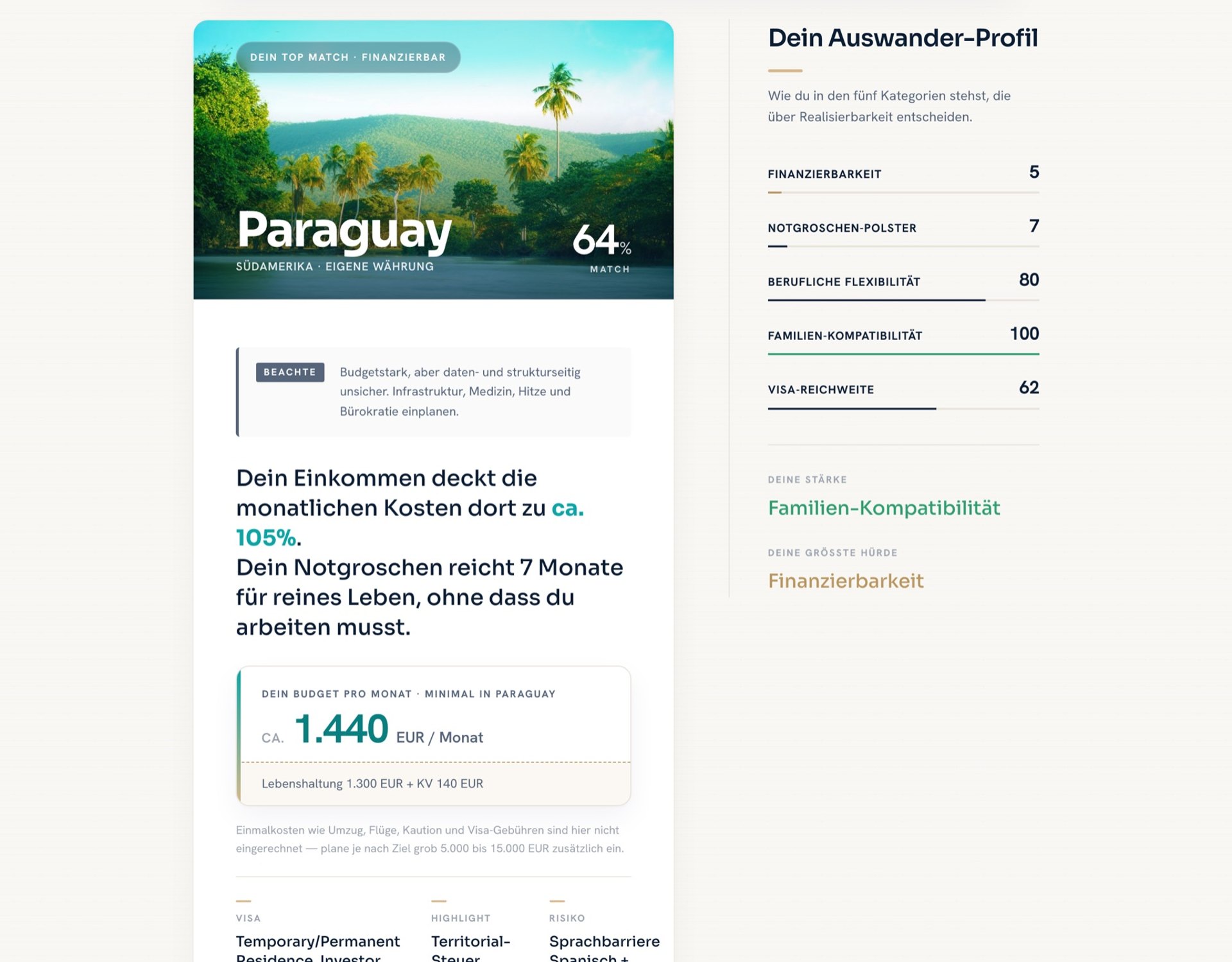The height and width of the screenshot is (962, 1232).
Task: Click the Paraguay hero image
Action: tap(433, 159)
